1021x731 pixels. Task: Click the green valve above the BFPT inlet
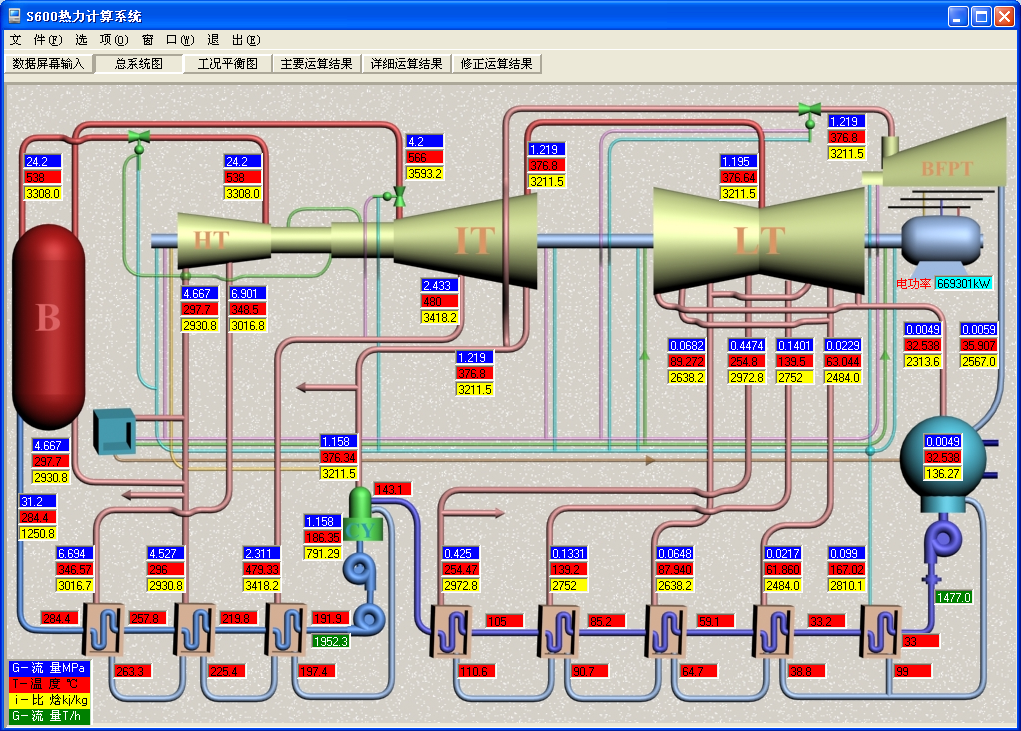809,110
